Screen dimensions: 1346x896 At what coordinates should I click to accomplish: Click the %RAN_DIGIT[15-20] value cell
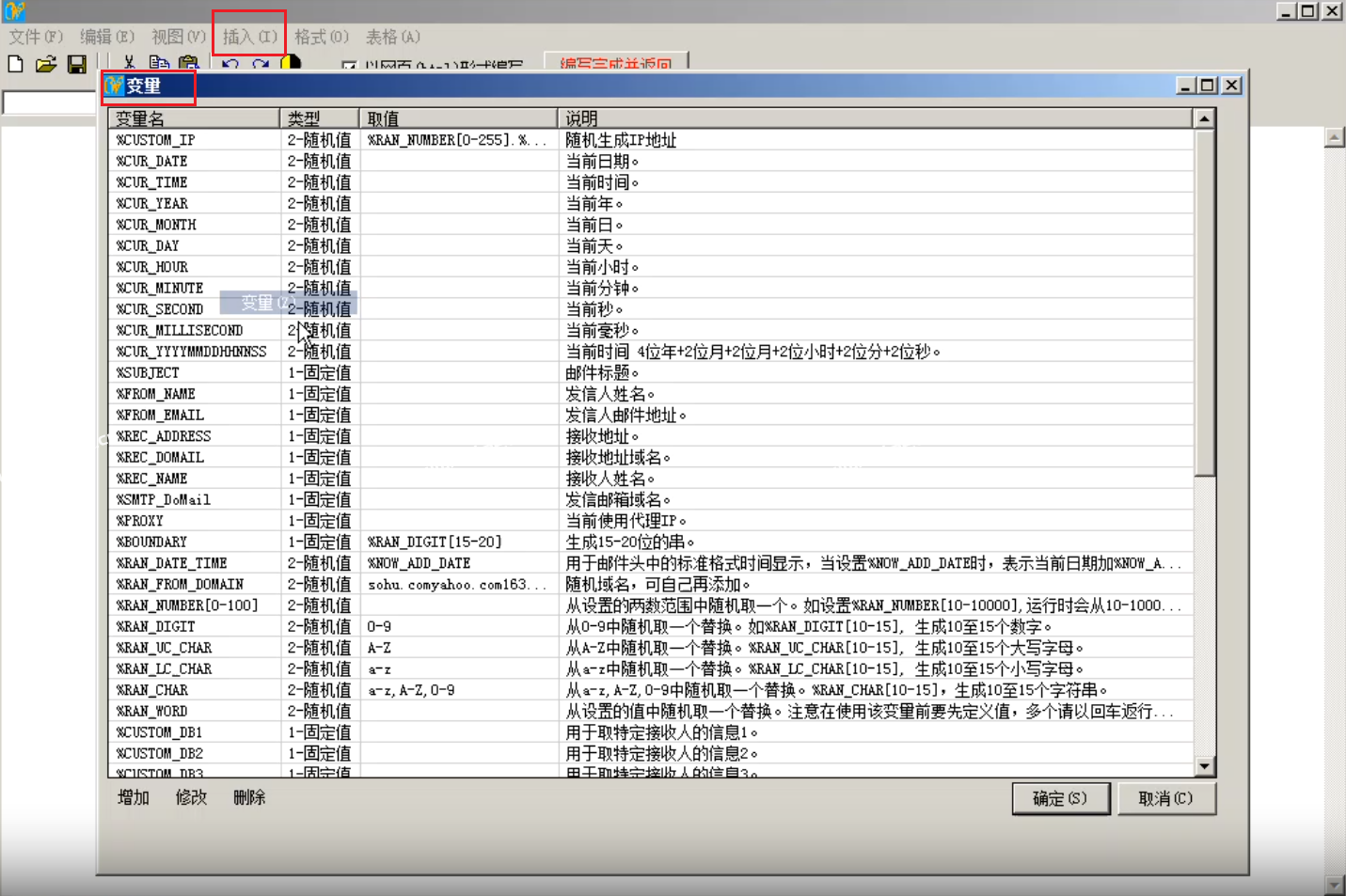tap(458, 542)
